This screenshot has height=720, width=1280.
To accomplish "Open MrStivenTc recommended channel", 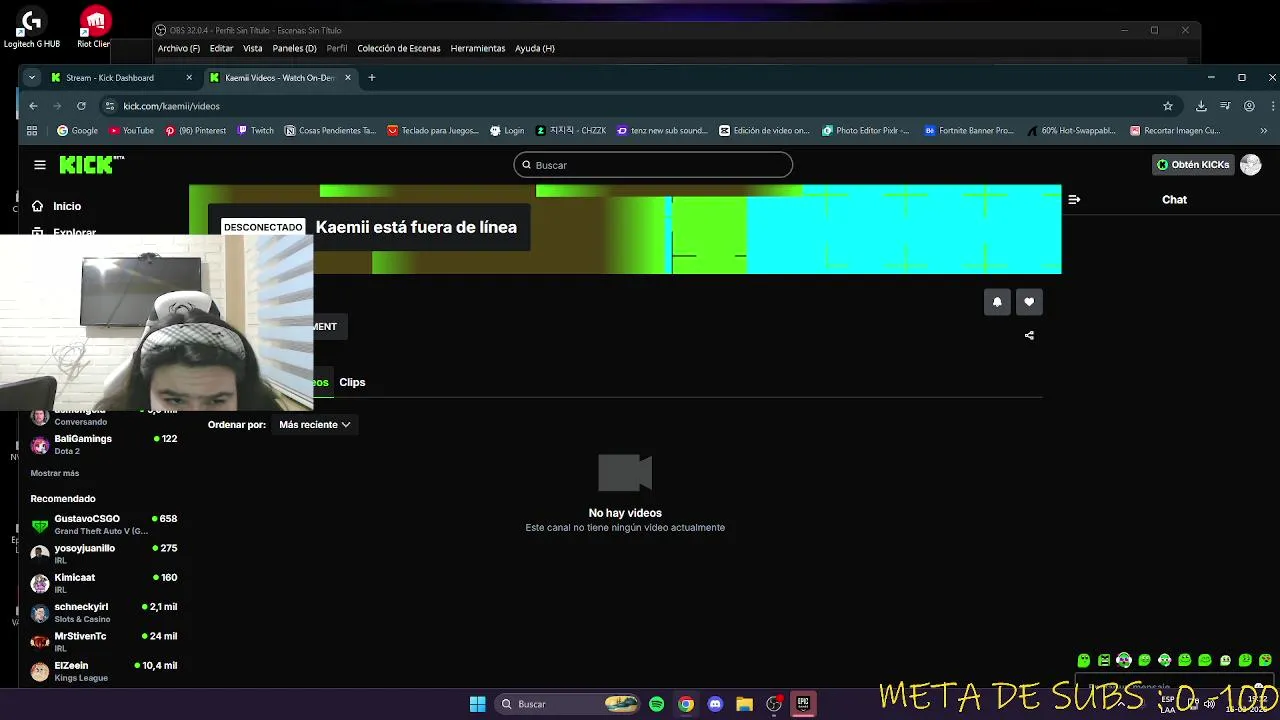I will [x=104, y=641].
